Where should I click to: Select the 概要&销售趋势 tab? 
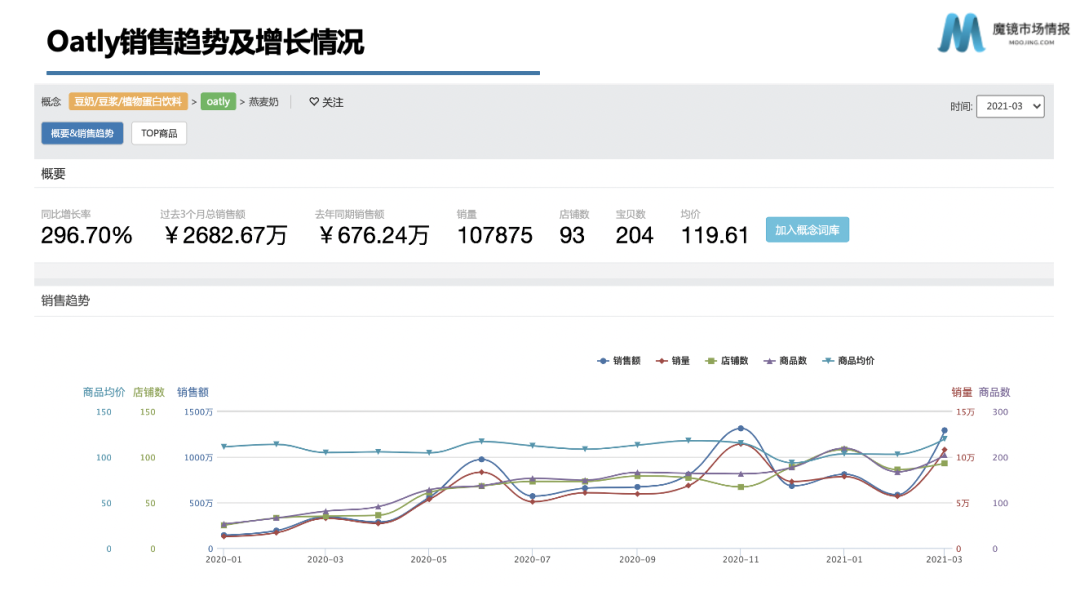pyautogui.click(x=82, y=133)
